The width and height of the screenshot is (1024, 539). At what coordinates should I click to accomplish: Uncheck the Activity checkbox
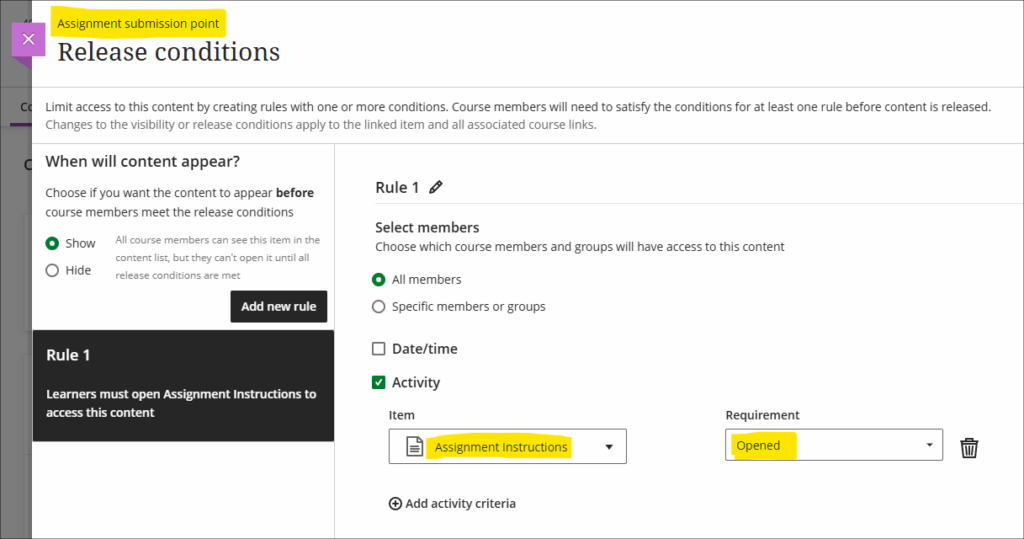click(x=379, y=382)
